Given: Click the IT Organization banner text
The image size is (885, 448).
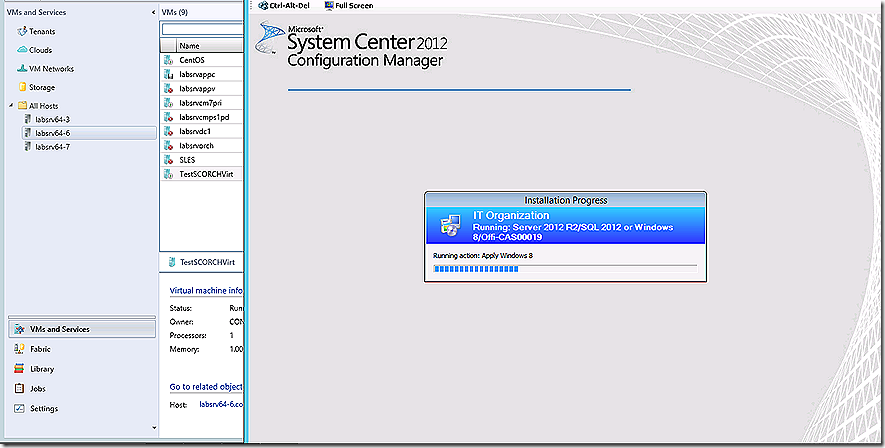Looking at the screenshot, I should 511,215.
